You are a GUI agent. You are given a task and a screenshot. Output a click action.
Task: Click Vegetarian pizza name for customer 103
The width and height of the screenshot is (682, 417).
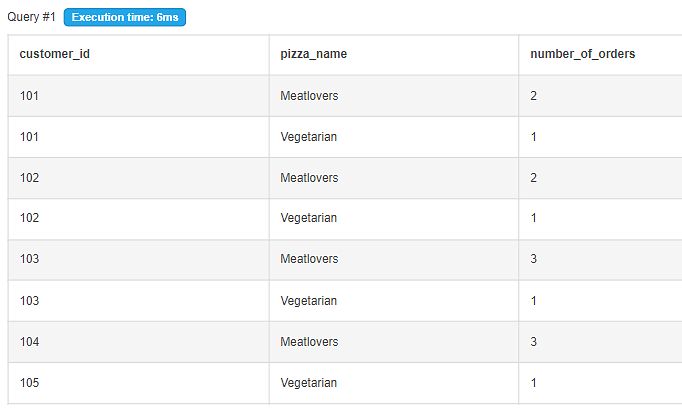click(x=308, y=301)
